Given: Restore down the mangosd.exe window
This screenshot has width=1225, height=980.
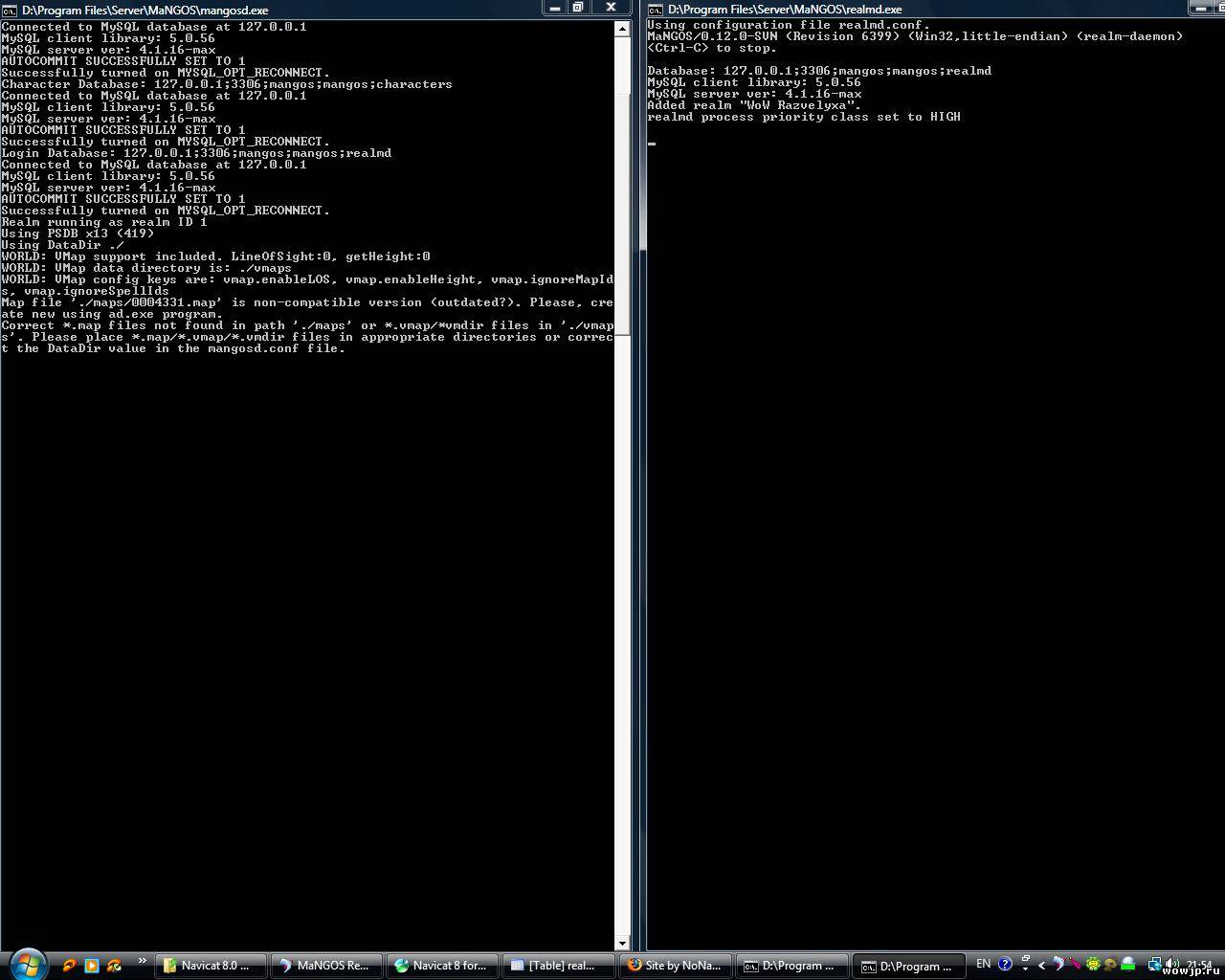Looking at the screenshot, I should [x=578, y=8].
